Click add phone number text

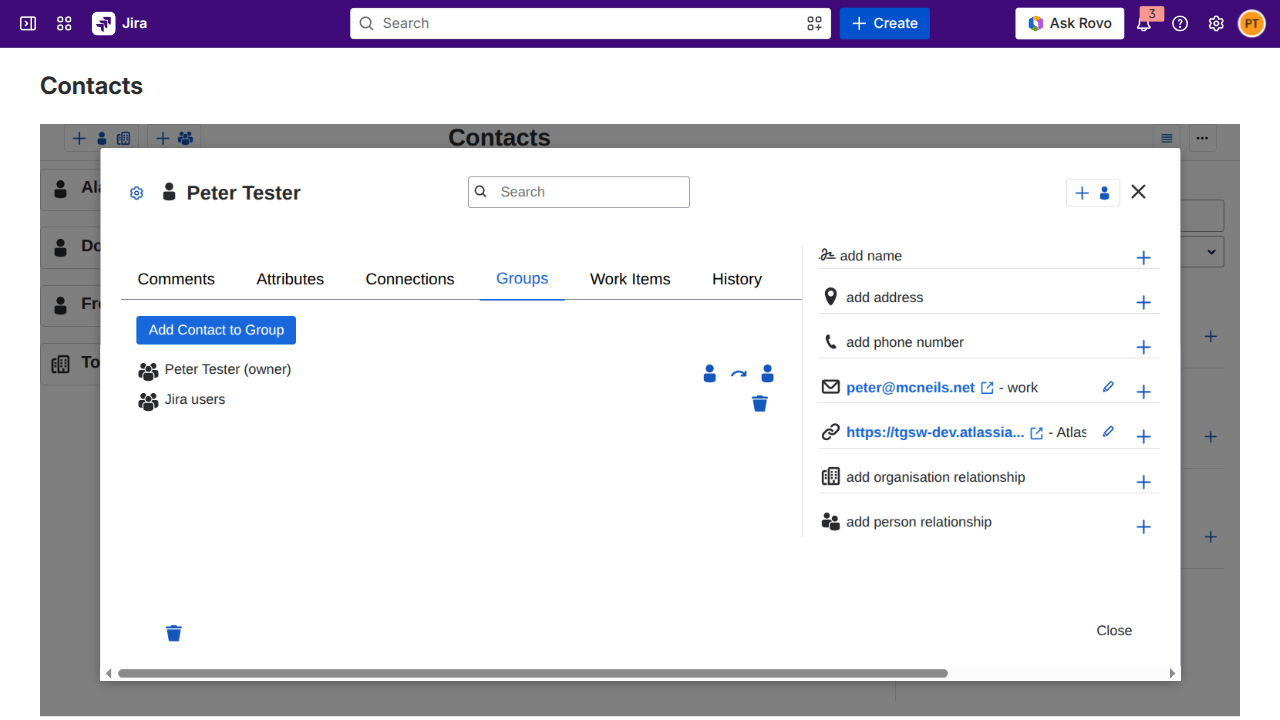[905, 342]
